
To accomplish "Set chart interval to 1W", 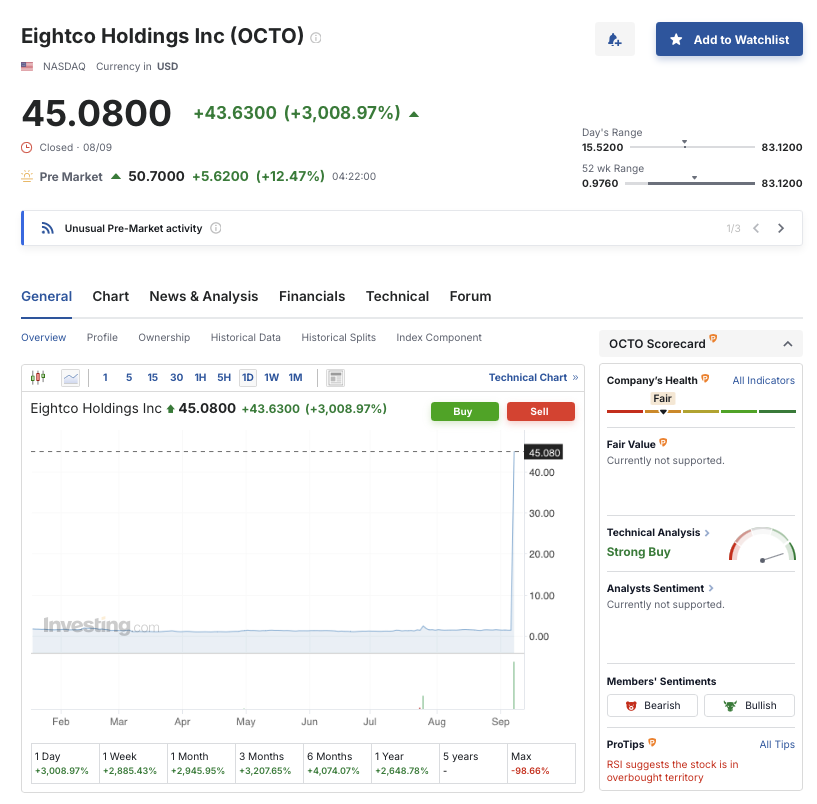I will coord(271,377).
